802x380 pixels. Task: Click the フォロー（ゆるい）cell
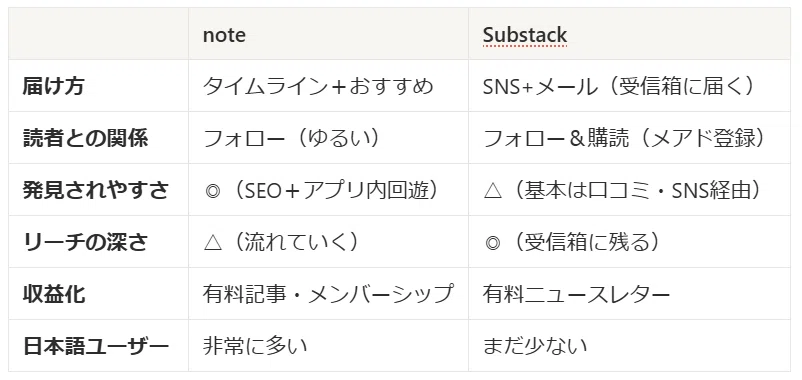[328, 138]
